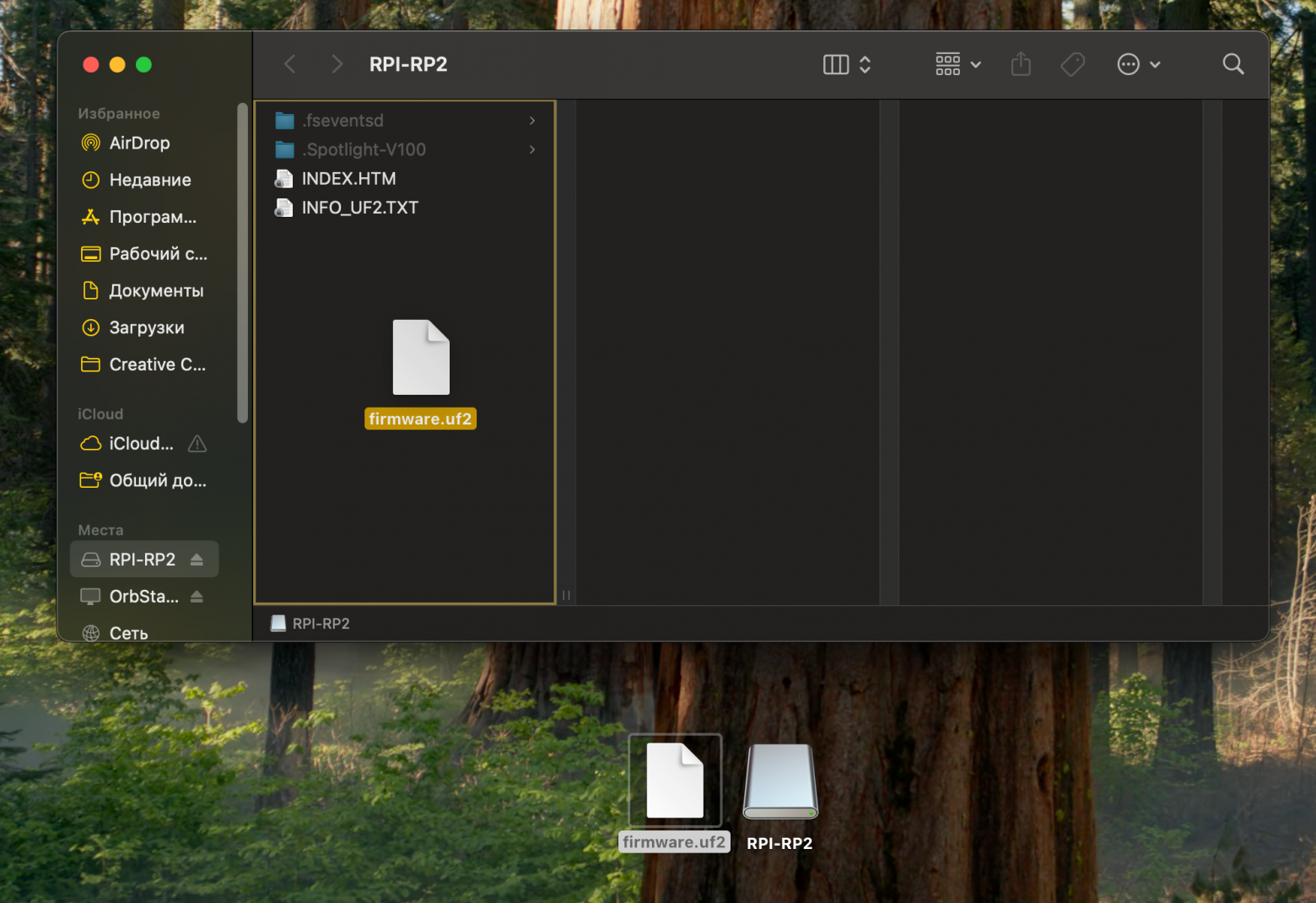Open the More actions ellipsis menu
This screenshot has width=1316, height=903.
pyautogui.click(x=1138, y=64)
